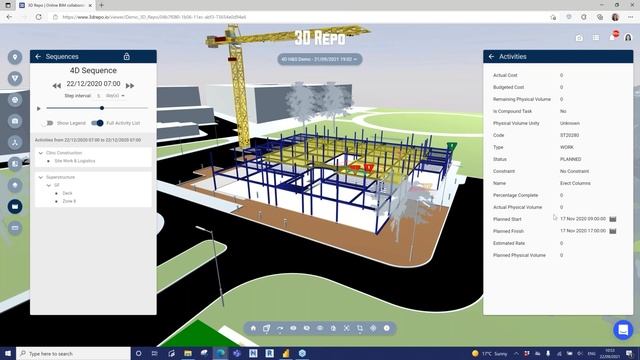Play the 4D sequence
This screenshot has height=360, width=640.
click(x=39, y=109)
